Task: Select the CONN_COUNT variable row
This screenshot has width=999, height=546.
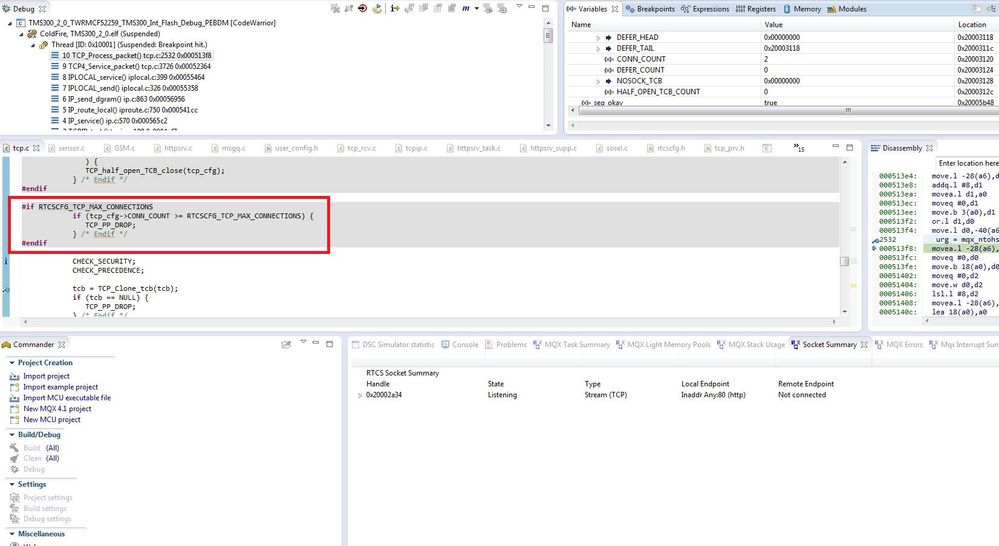Action: (782, 59)
